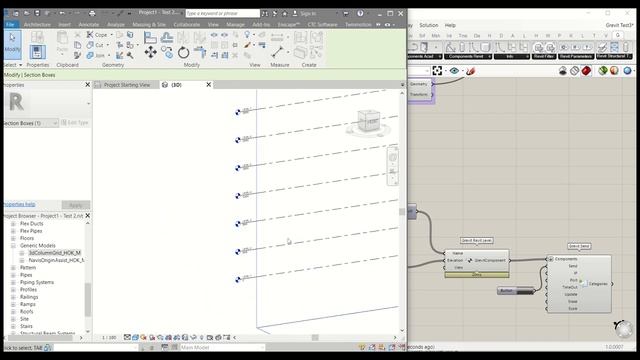The height and width of the screenshot is (360, 640).
Task: Open the Main Model design options dropdown
Action: tap(222, 347)
